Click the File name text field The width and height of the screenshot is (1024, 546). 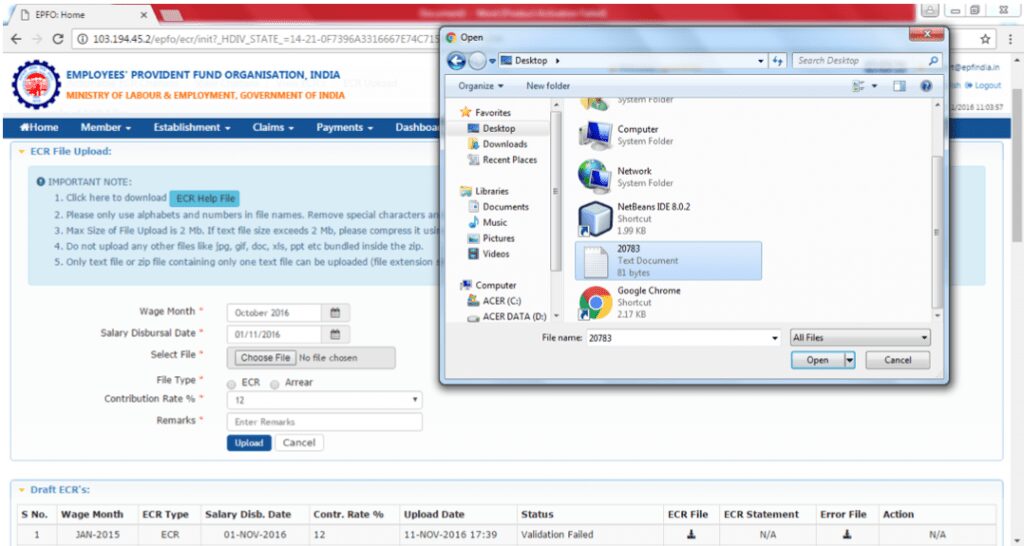pos(677,338)
